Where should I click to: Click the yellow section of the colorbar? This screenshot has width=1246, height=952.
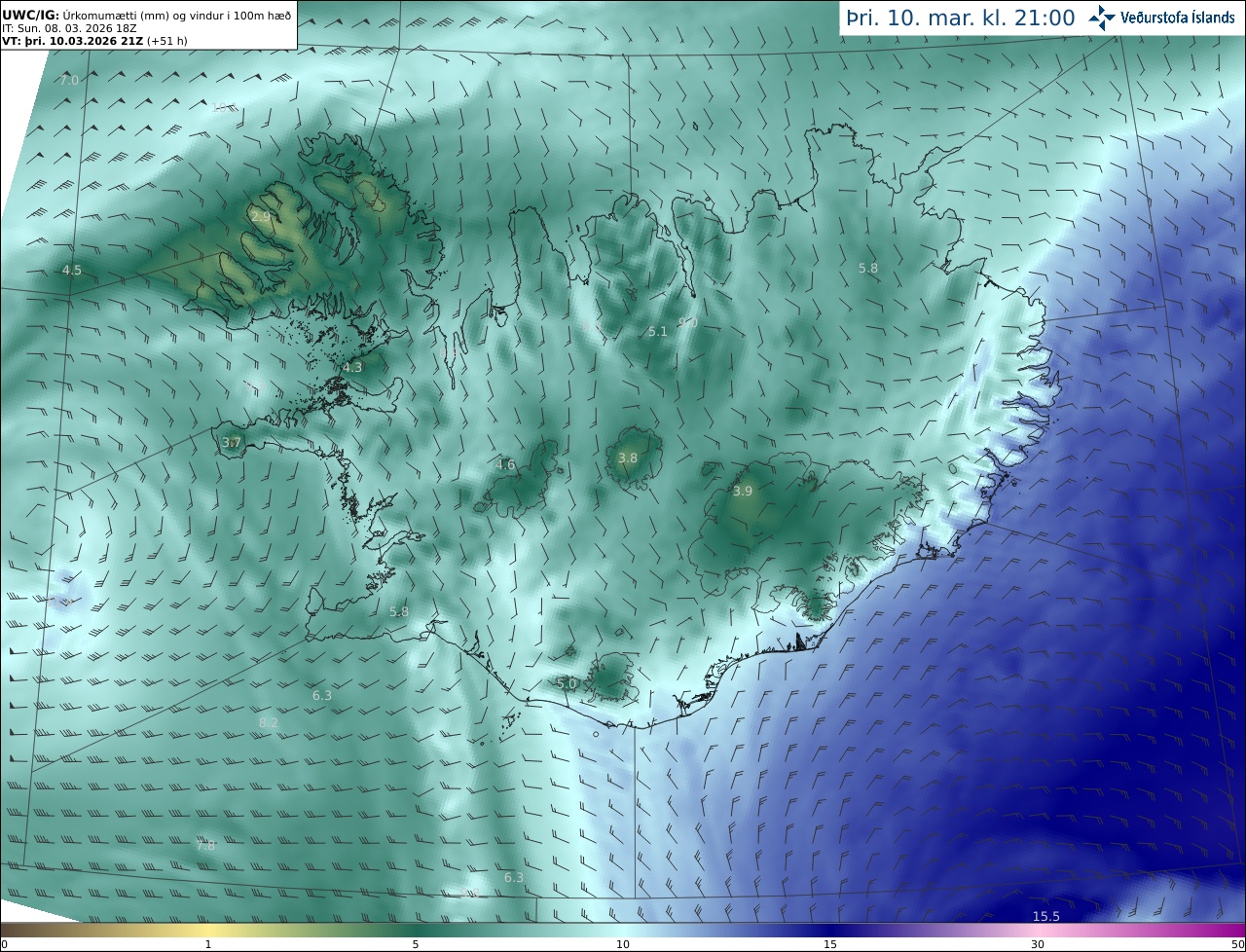click(x=208, y=930)
